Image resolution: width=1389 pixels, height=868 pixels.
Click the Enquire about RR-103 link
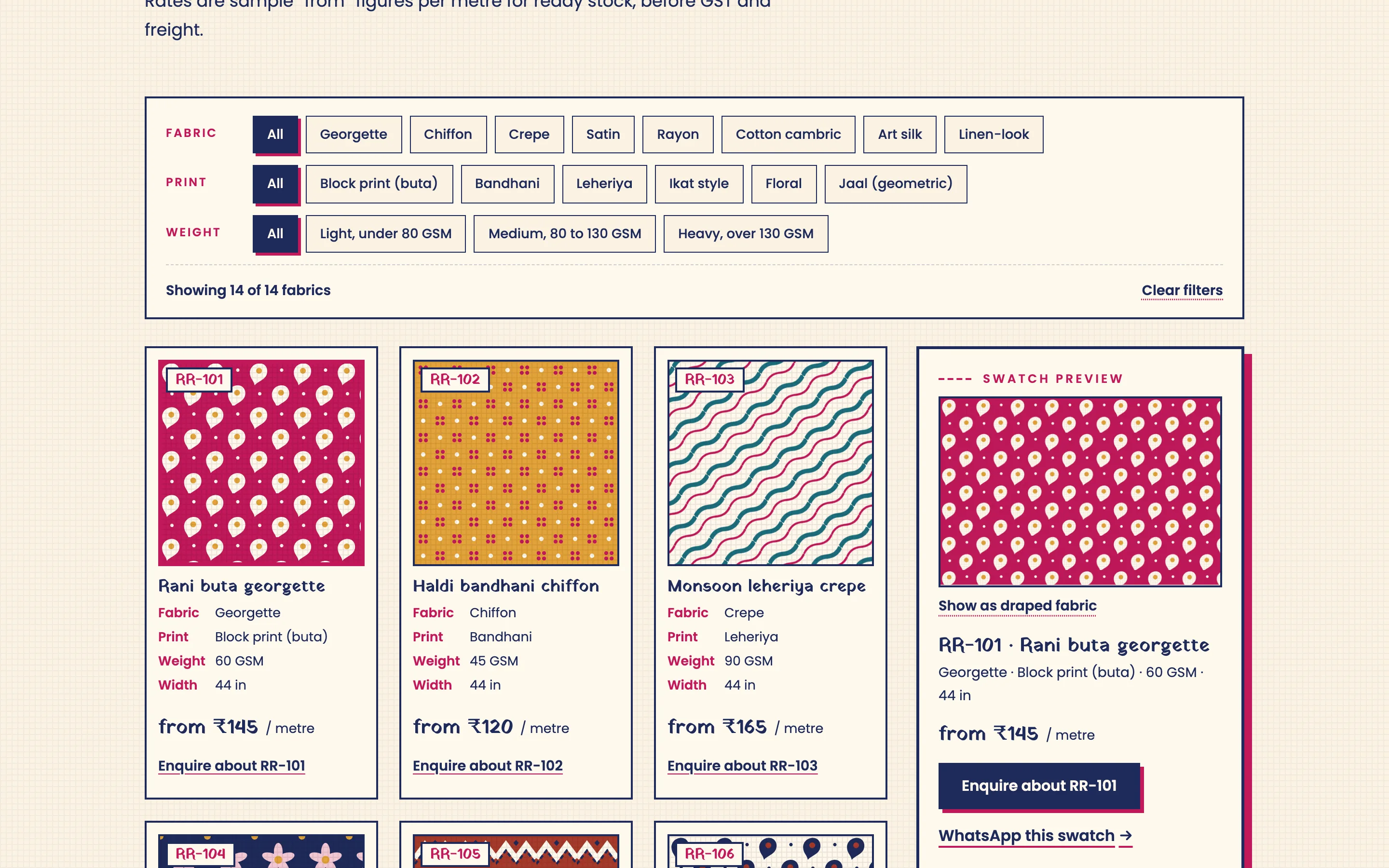point(742,766)
